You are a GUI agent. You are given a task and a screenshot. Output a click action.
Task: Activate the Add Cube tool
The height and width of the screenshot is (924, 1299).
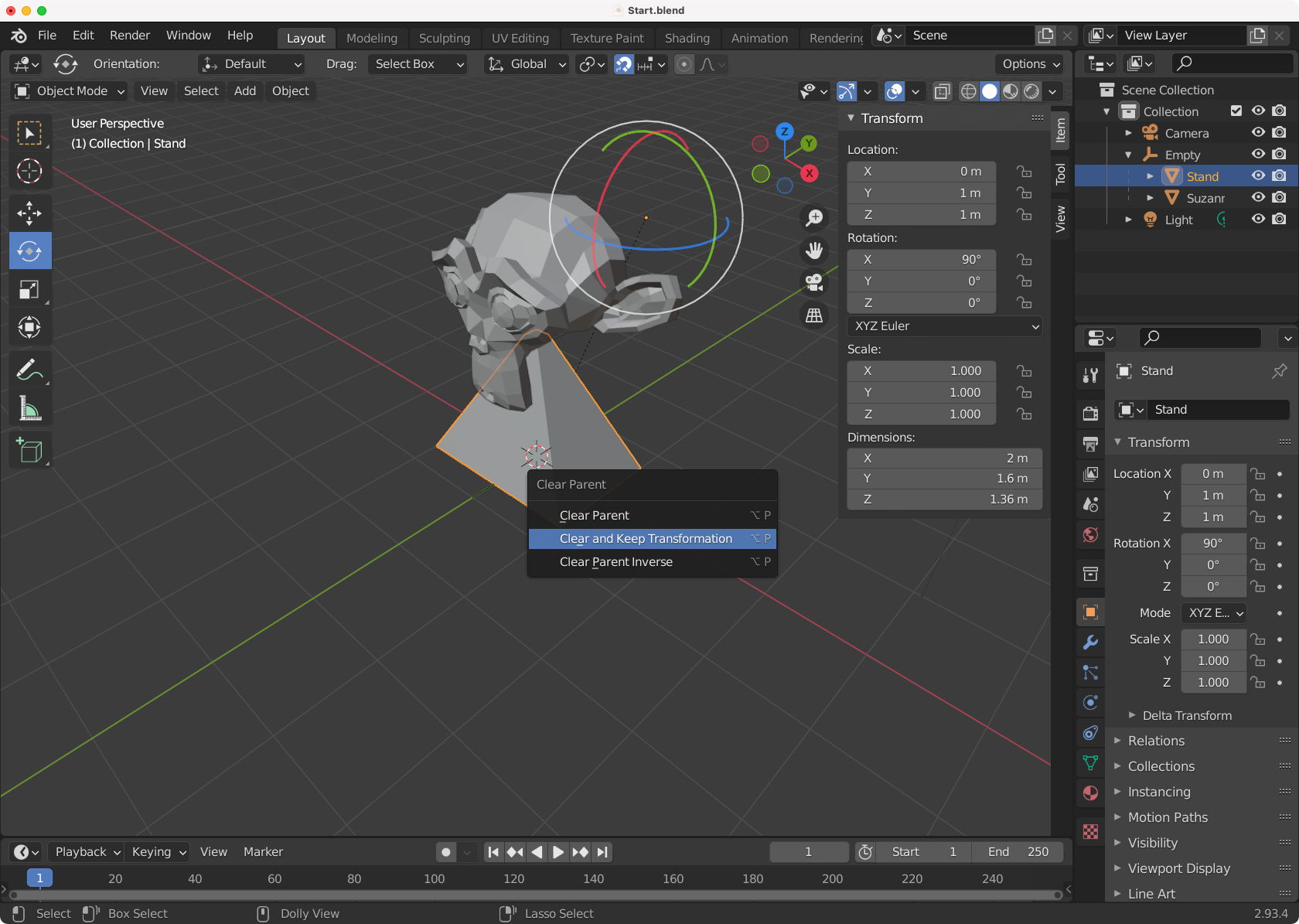tap(29, 450)
